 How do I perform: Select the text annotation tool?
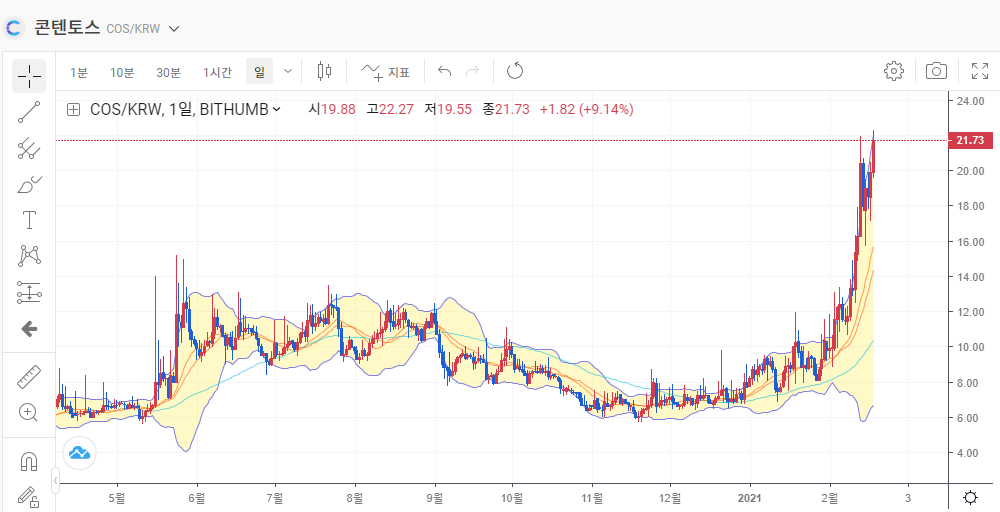29,220
